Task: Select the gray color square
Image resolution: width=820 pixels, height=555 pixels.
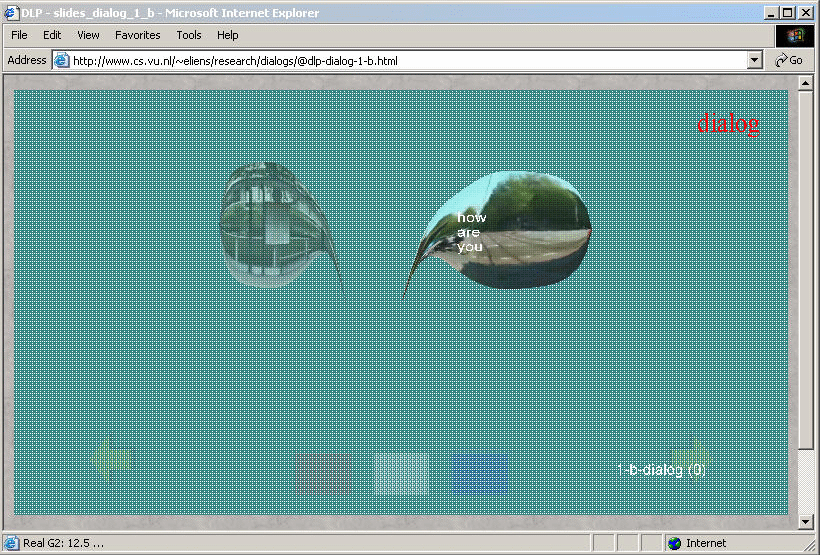Action: point(402,474)
